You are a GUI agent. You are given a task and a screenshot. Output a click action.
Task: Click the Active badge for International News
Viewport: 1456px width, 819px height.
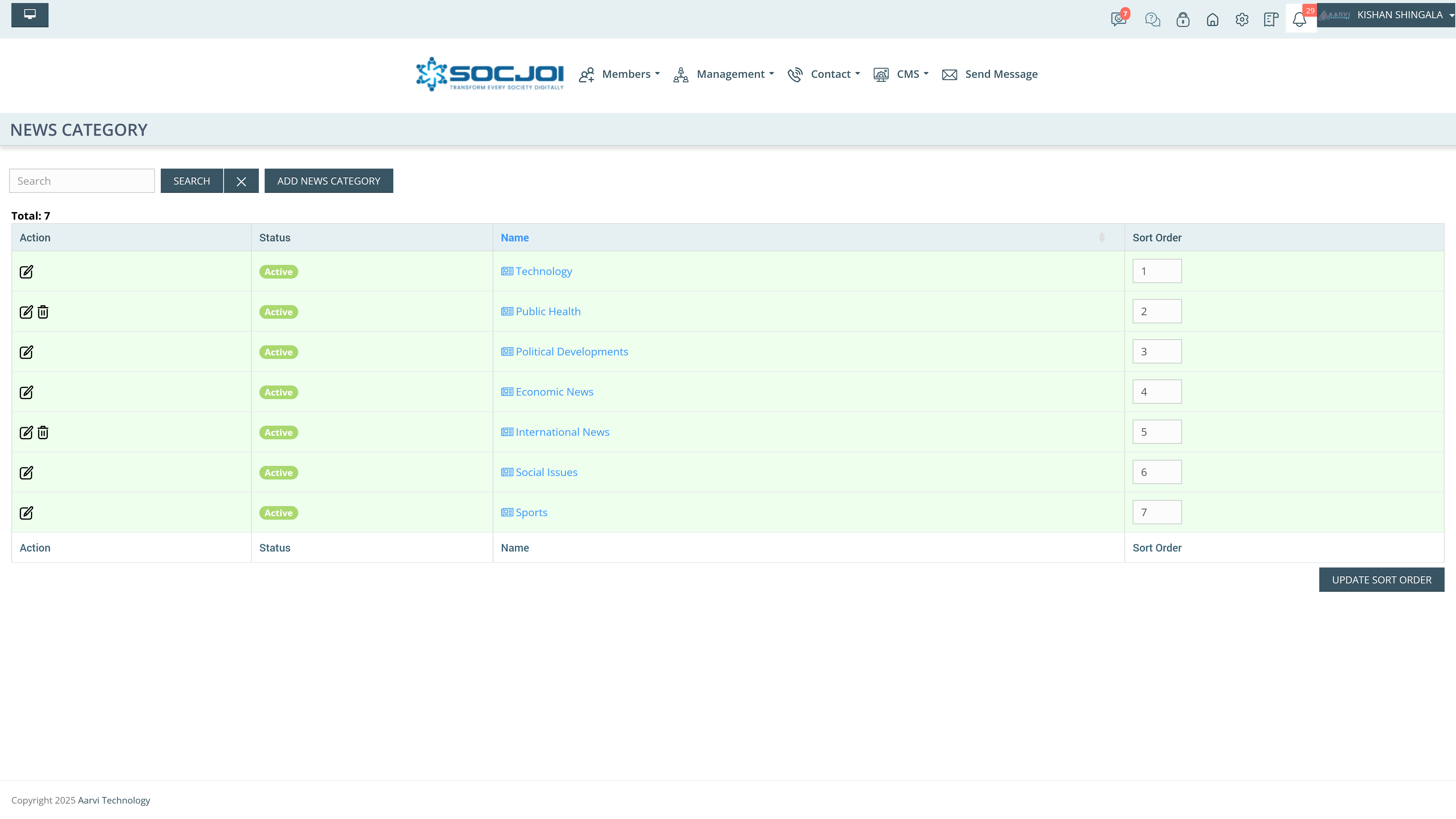tap(279, 433)
